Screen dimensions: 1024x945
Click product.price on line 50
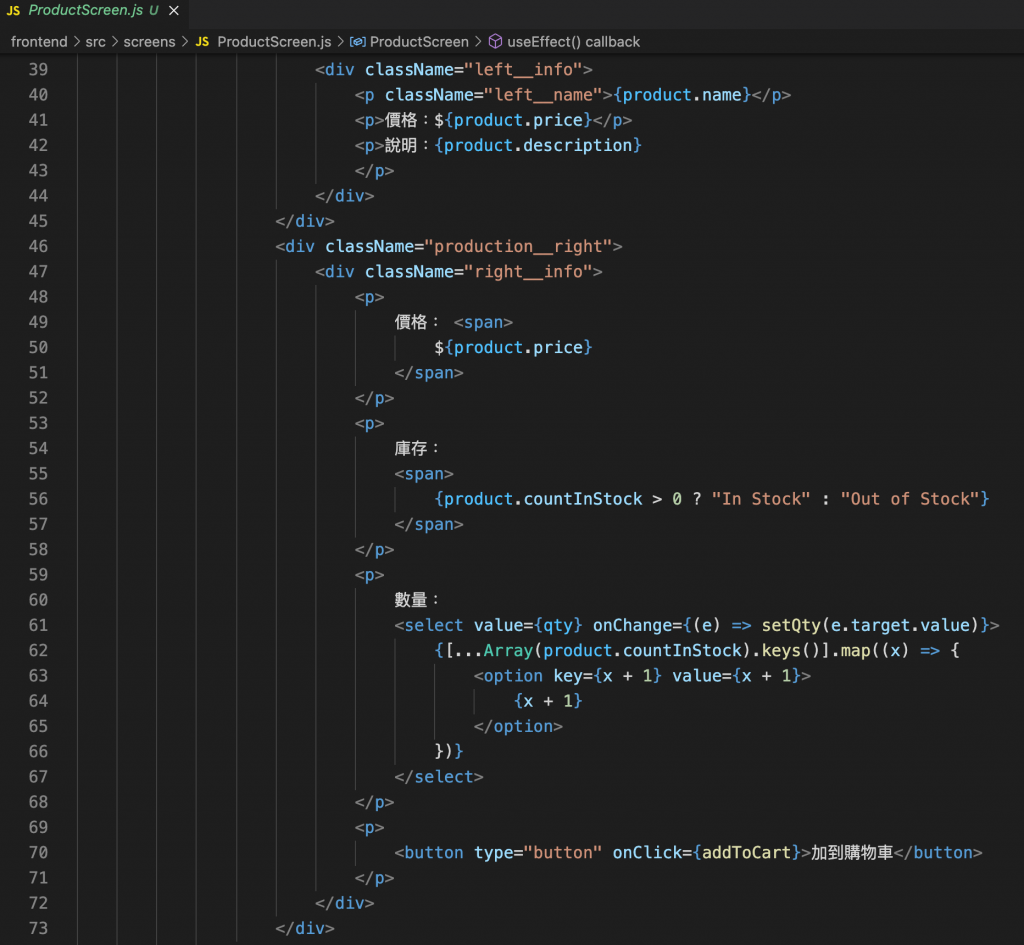pos(518,347)
